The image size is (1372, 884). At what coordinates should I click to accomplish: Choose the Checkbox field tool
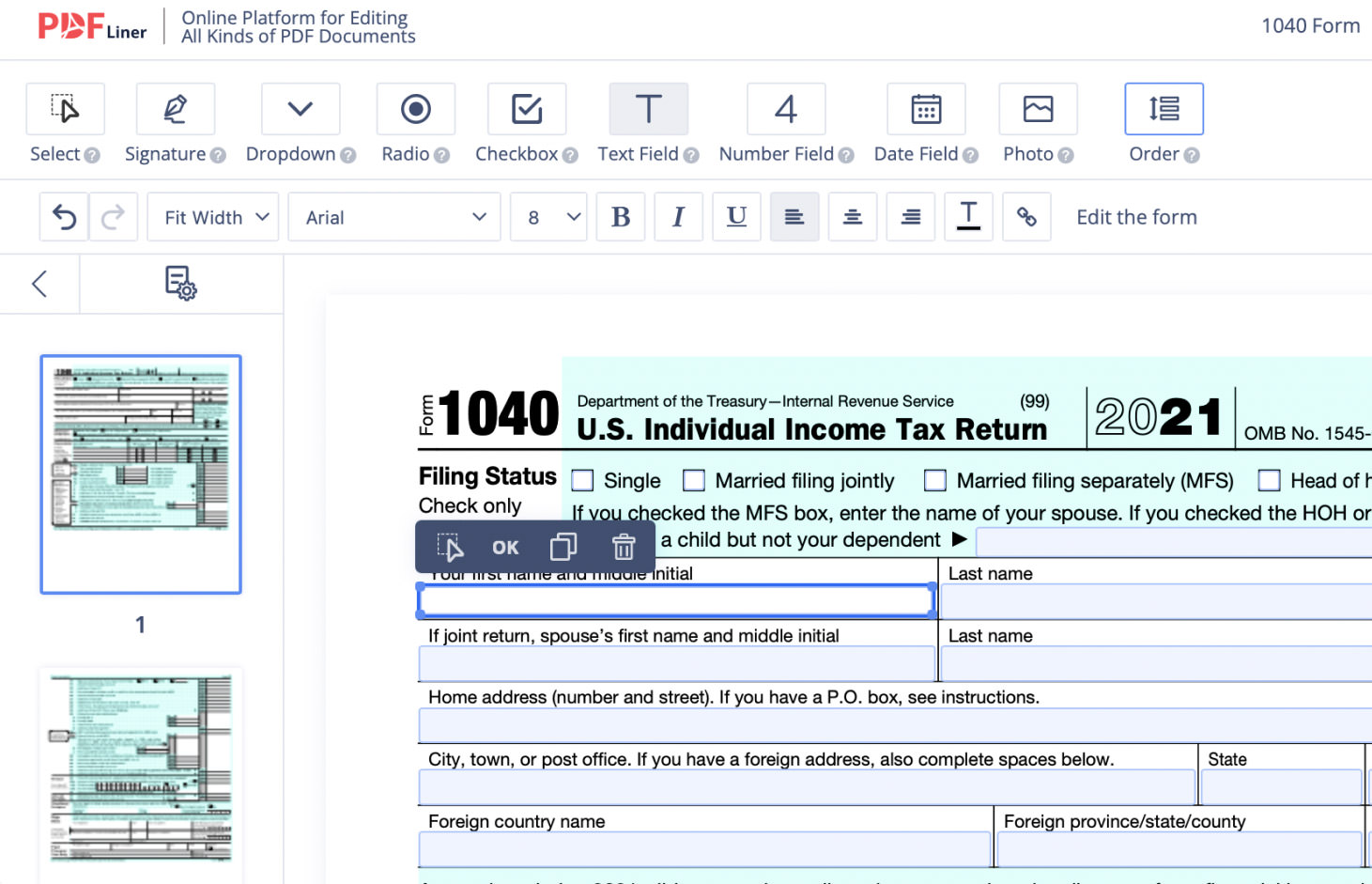point(527,109)
